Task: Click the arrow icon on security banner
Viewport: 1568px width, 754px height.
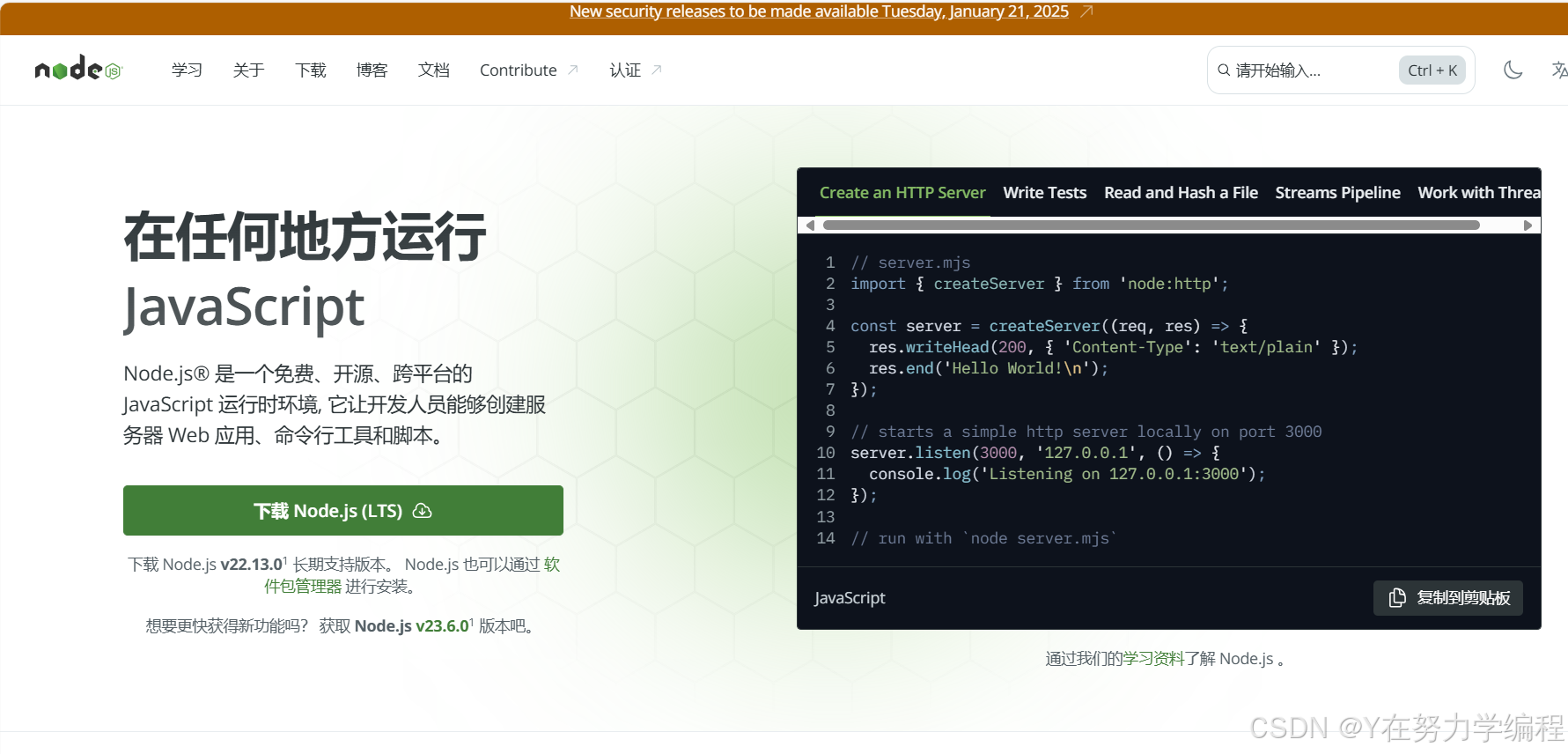Action: (x=1086, y=11)
